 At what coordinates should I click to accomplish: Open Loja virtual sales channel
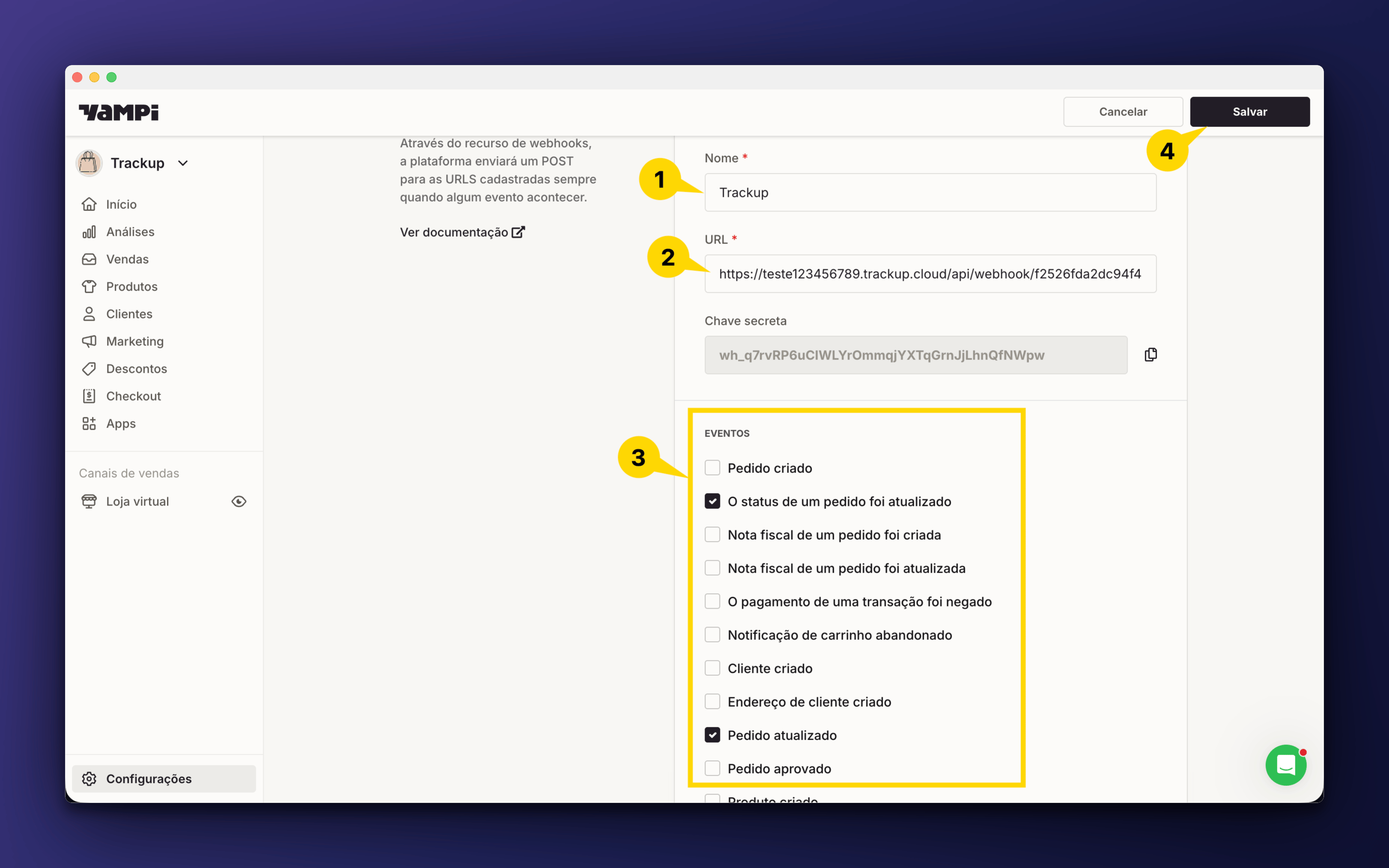[138, 501]
